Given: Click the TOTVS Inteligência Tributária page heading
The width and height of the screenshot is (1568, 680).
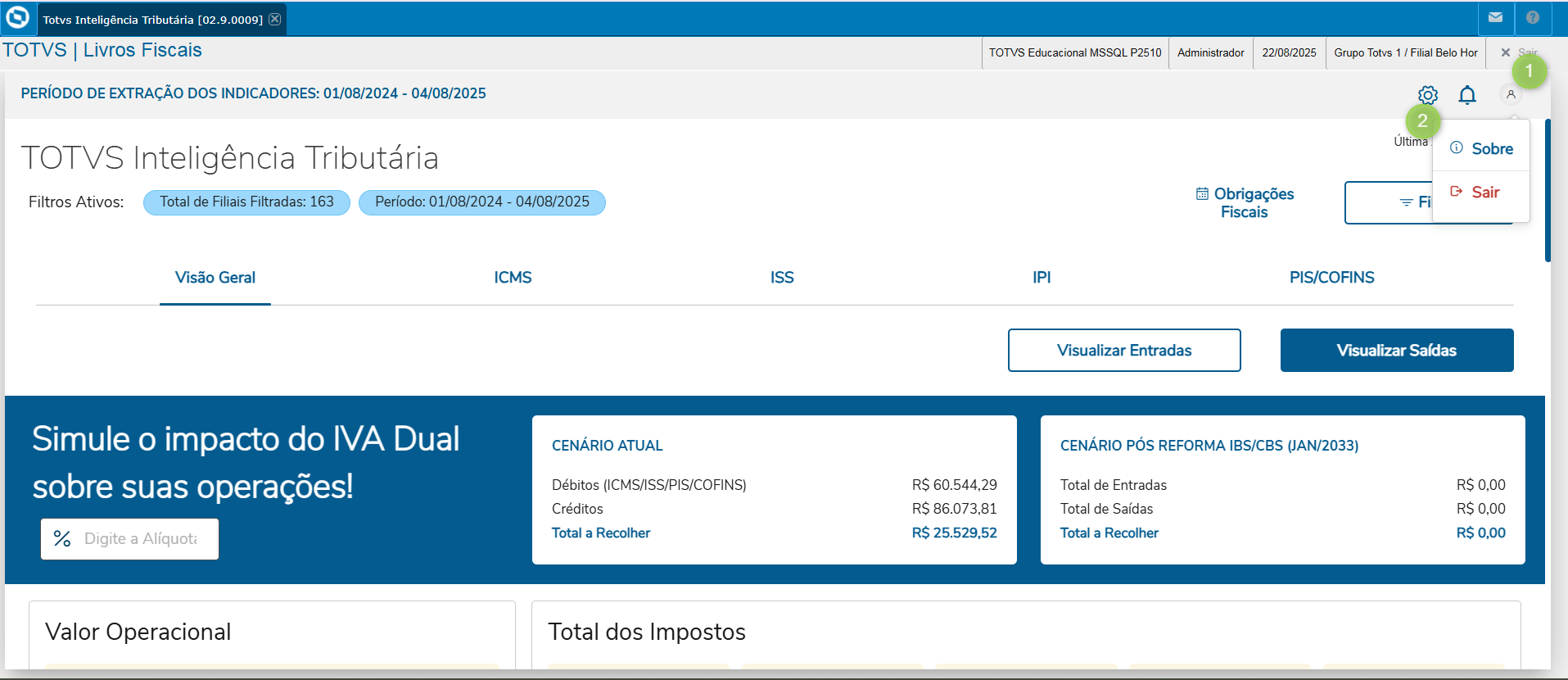Looking at the screenshot, I should tap(230, 158).
